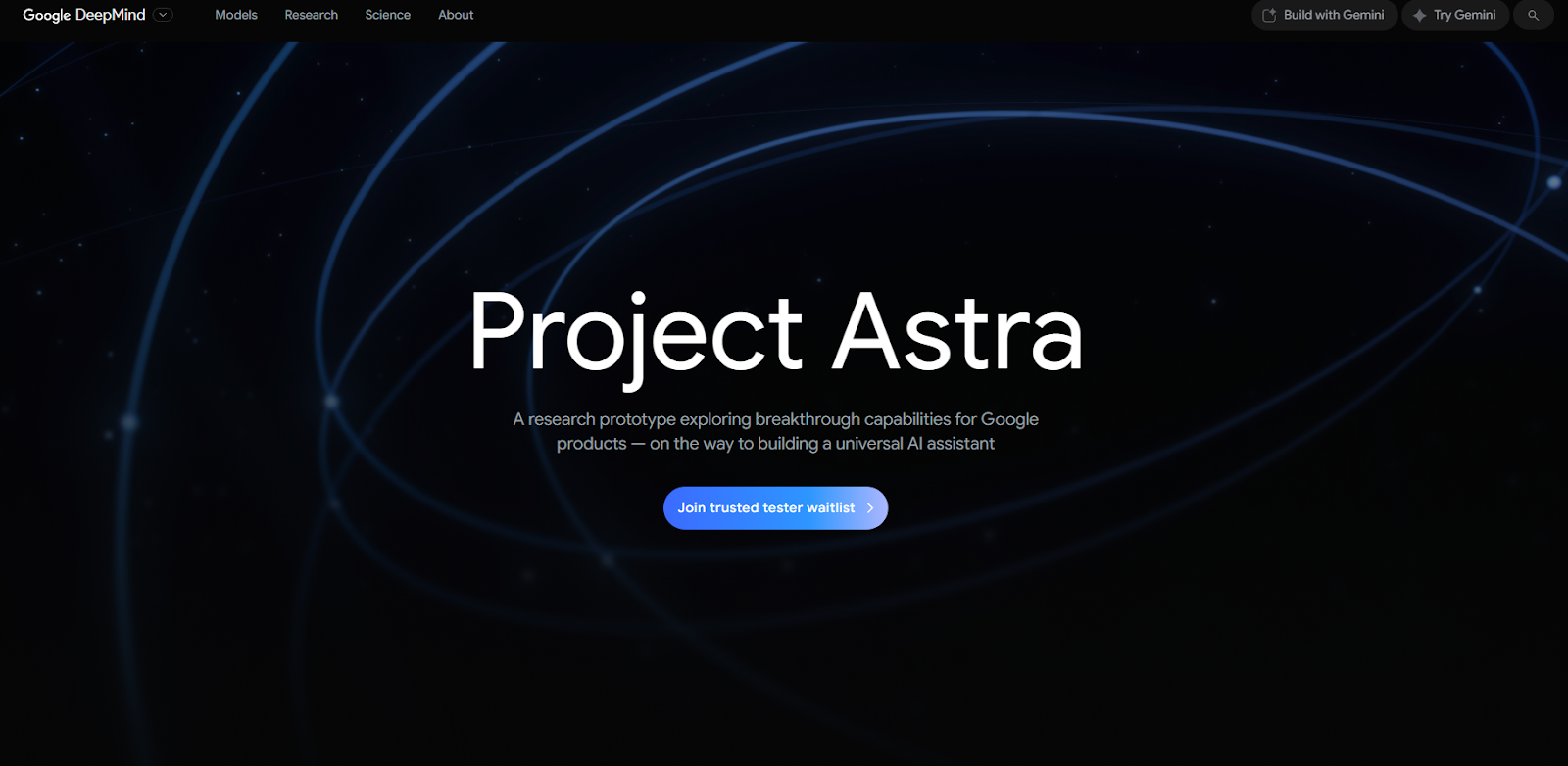
Task: Click the research prototype description paragraph
Action: [776, 431]
